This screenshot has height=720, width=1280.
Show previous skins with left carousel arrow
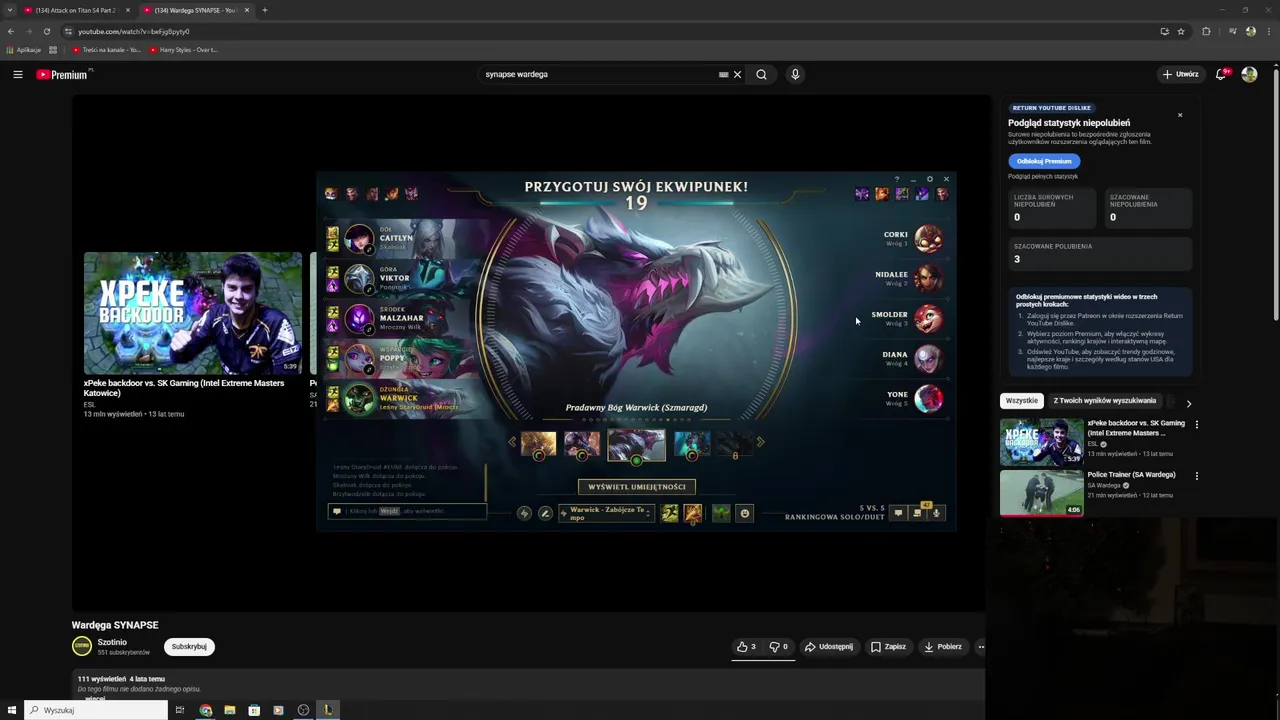(512, 442)
